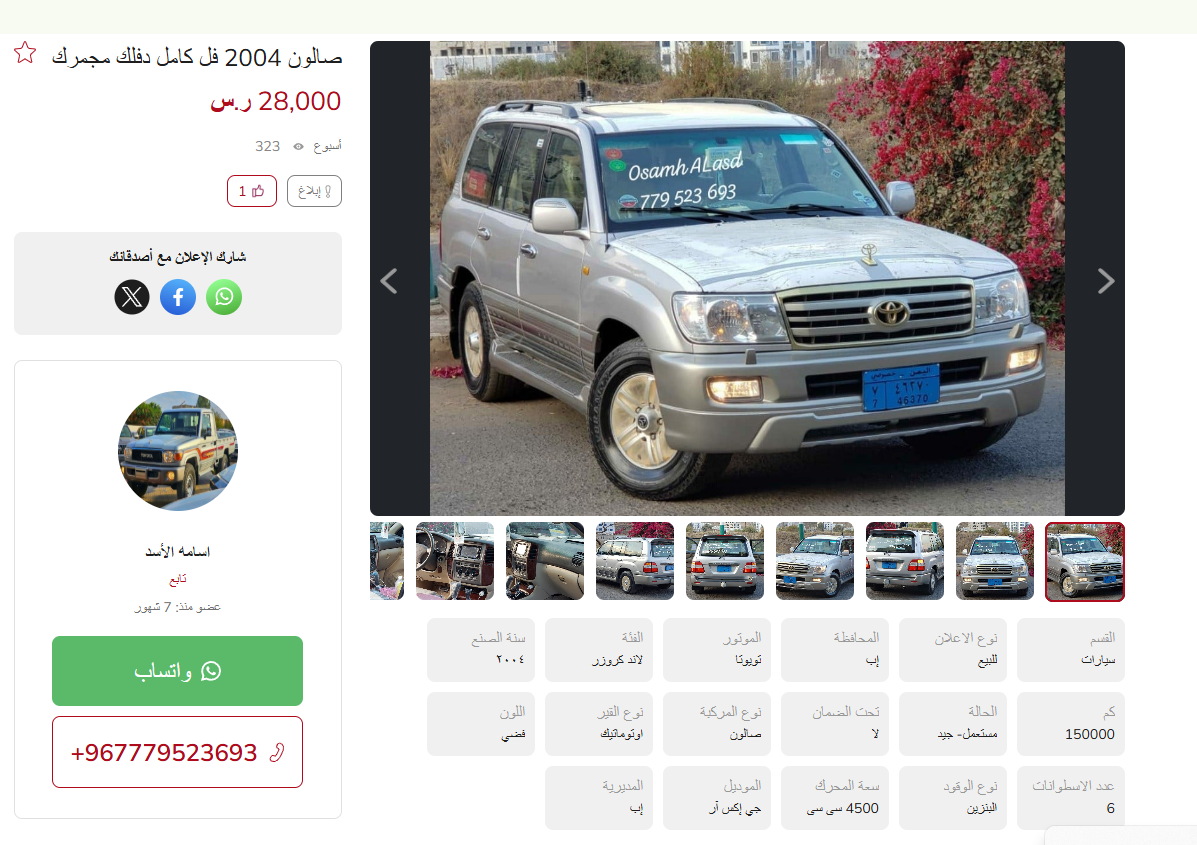Share the ad on X
The width and height of the screenshot is (1197, 845).
pos(132,297)
